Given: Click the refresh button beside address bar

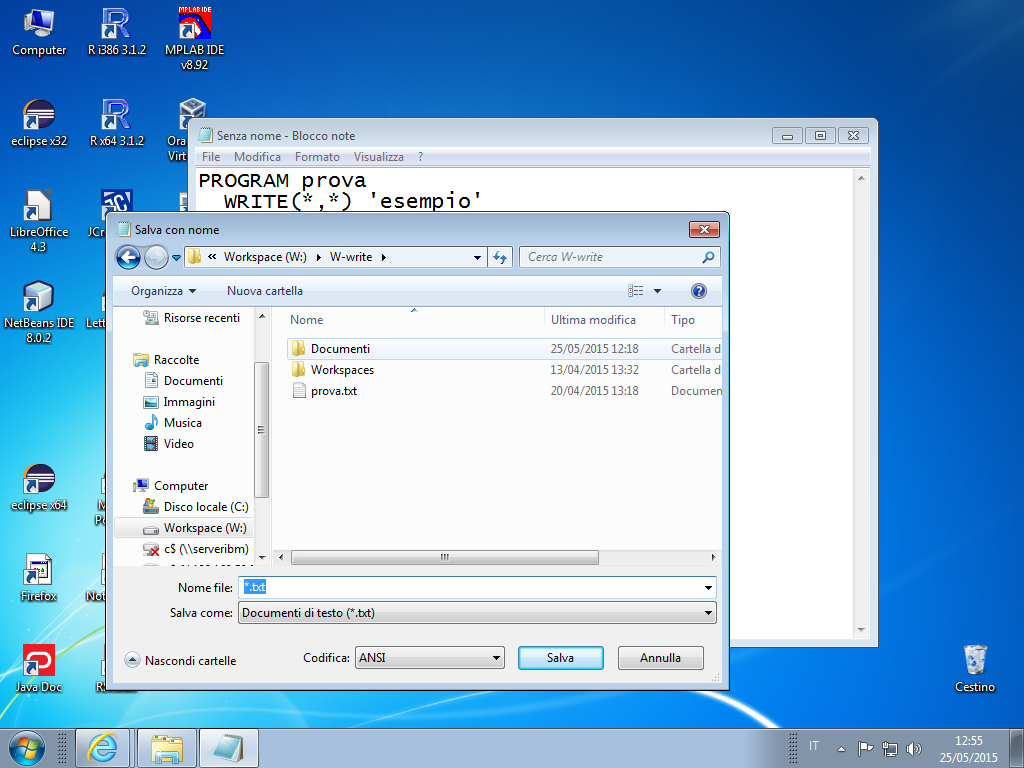Looking at the screenshot, I should click(x=502, y=257).
